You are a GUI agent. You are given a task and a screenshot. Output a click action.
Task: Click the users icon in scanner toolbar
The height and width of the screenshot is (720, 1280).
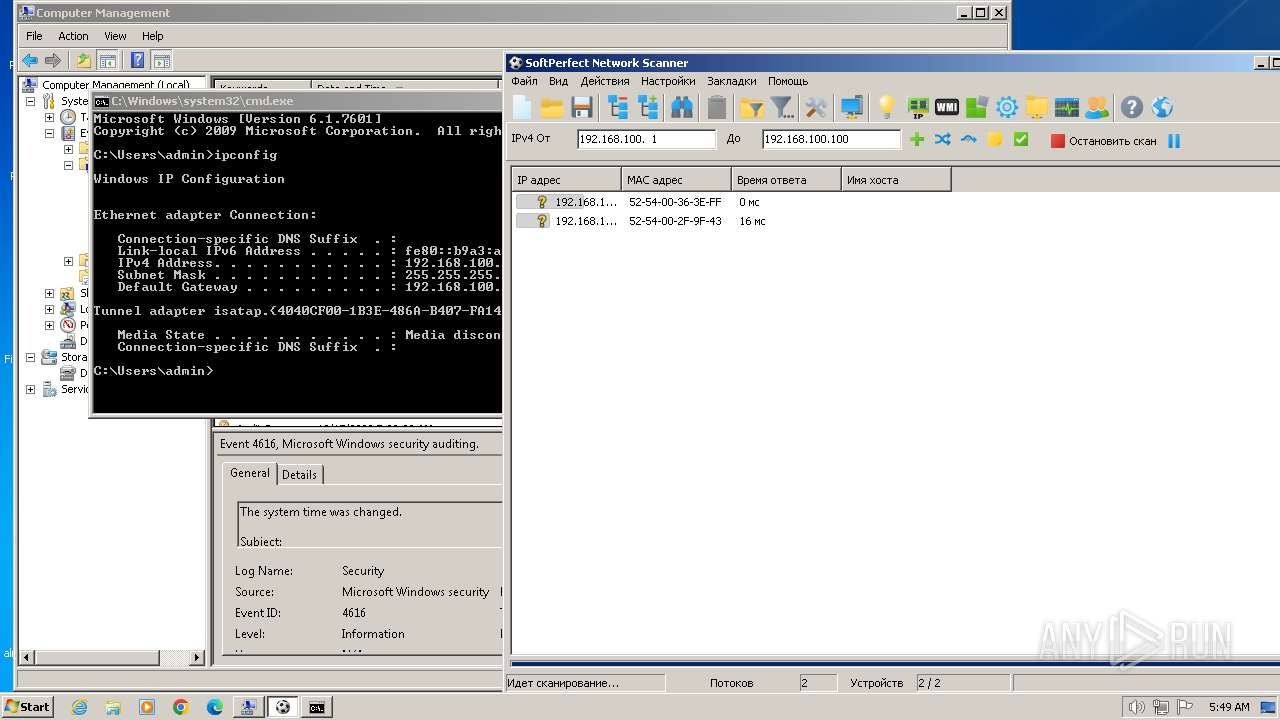pyautogui.click(x=1097, y=107)
